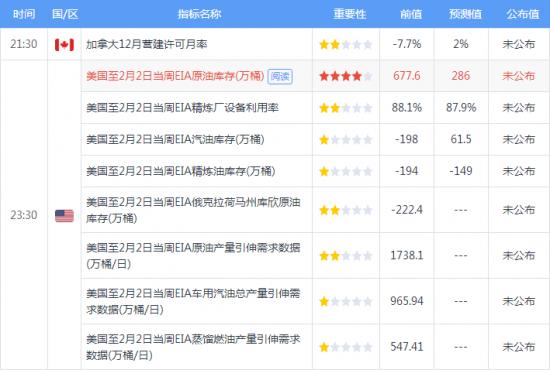Click star rating for EIA汽油库存 row
The height and width of the screenshot is (370, 550).
(346, 140)
